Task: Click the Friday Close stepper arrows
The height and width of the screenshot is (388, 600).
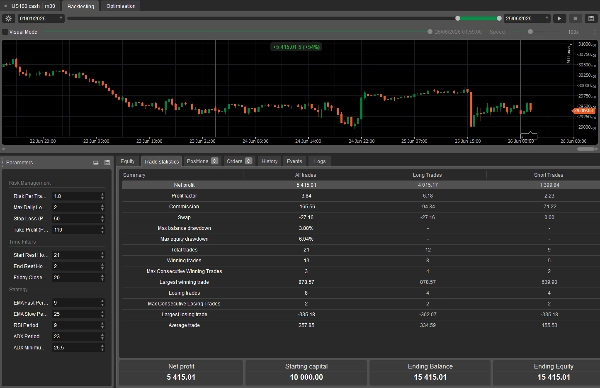Action: (x=102, y=277)
